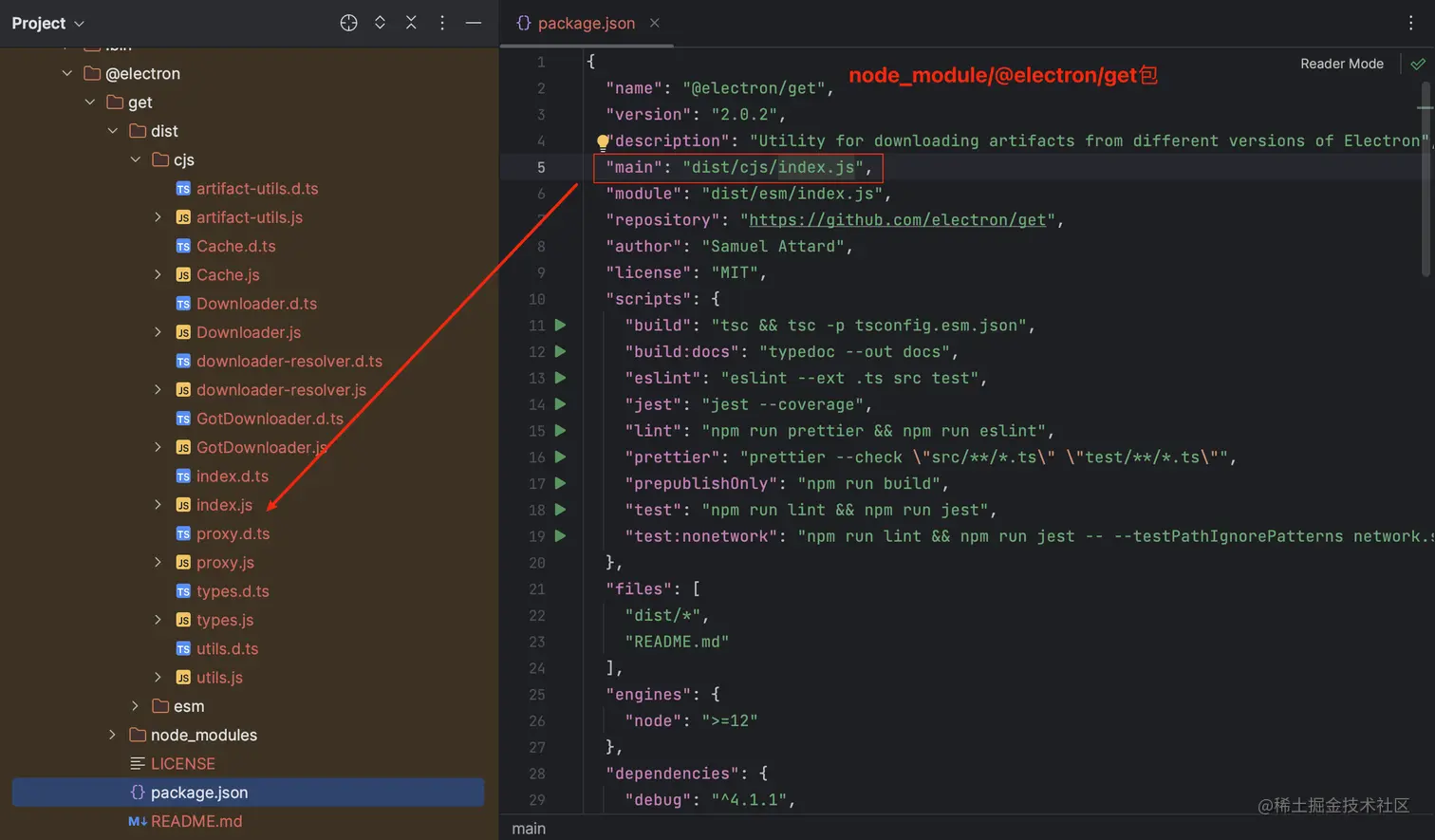Click the "node": ">=12" line text
Screen dimensions: 1435x840
pos(691,720)
